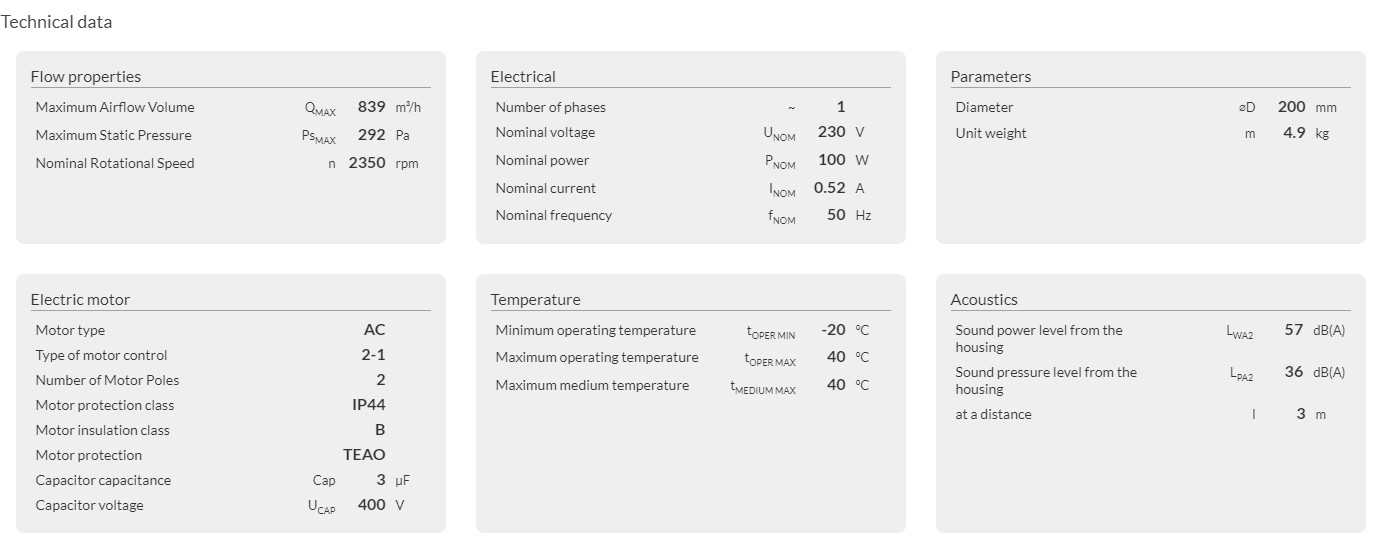This screenshot has height=553, width=1377.
Task: Click the Nominal current 0.52 value
Action: click(829, 188)
